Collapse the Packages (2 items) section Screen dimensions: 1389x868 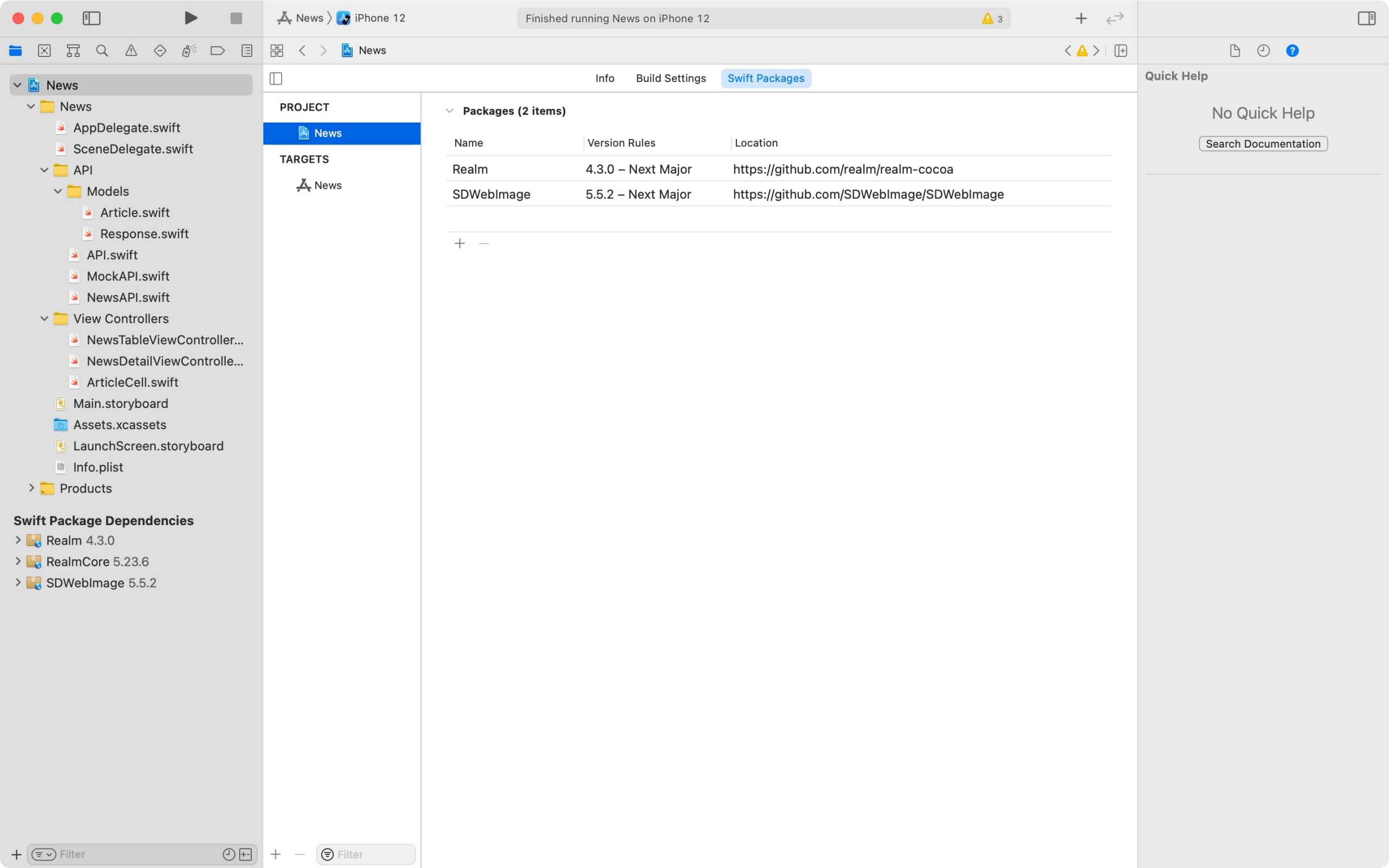449,111
